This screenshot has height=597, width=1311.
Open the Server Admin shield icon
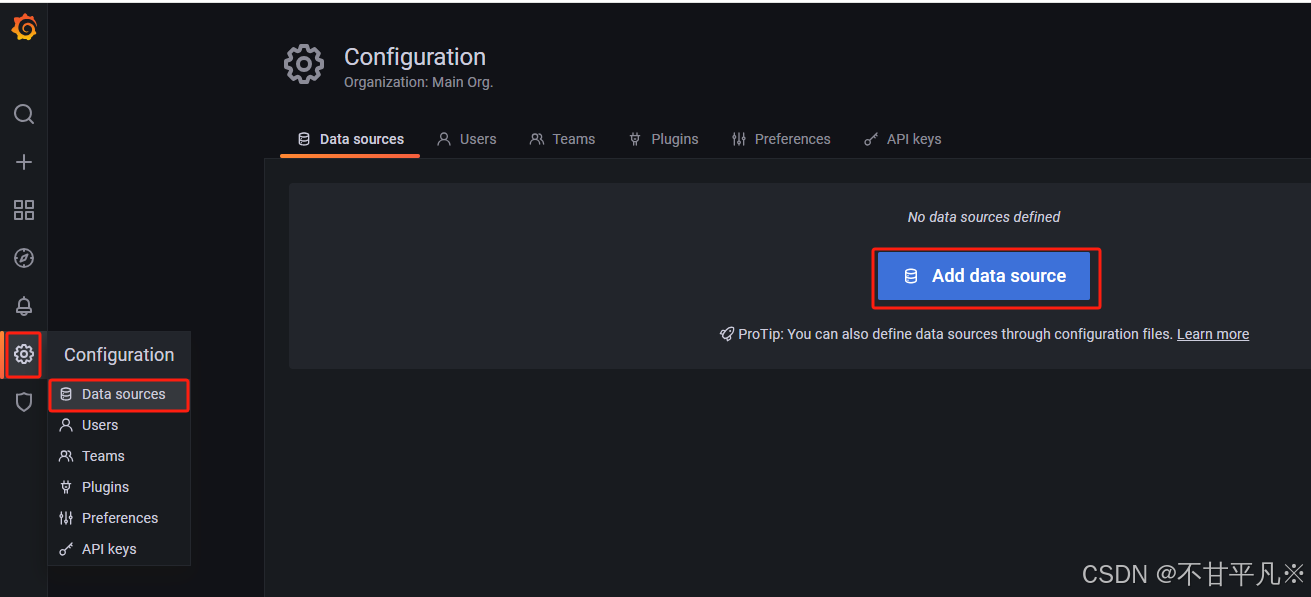point(24,402)
